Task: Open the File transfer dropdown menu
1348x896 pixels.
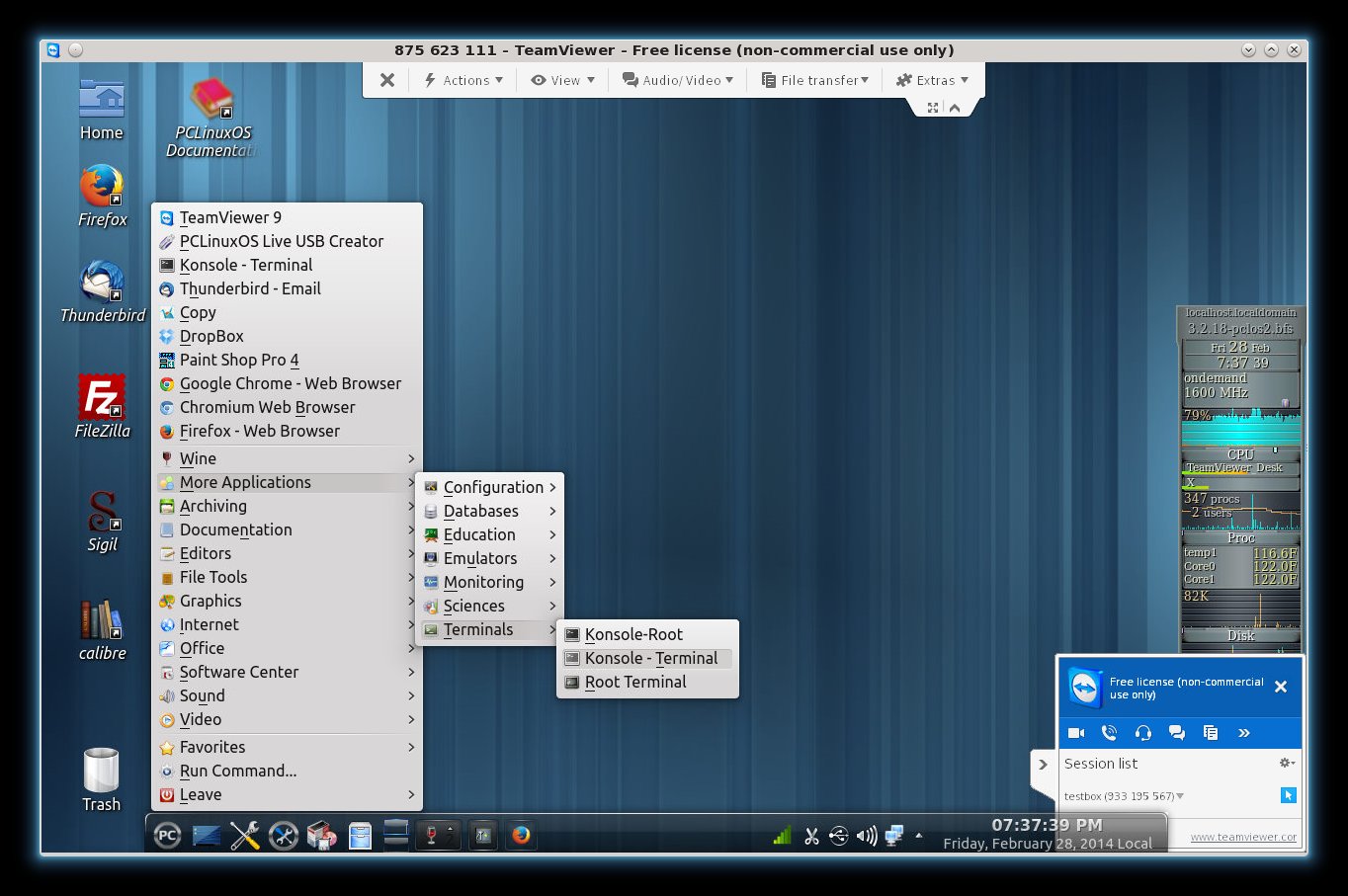Action: point(815,80)
